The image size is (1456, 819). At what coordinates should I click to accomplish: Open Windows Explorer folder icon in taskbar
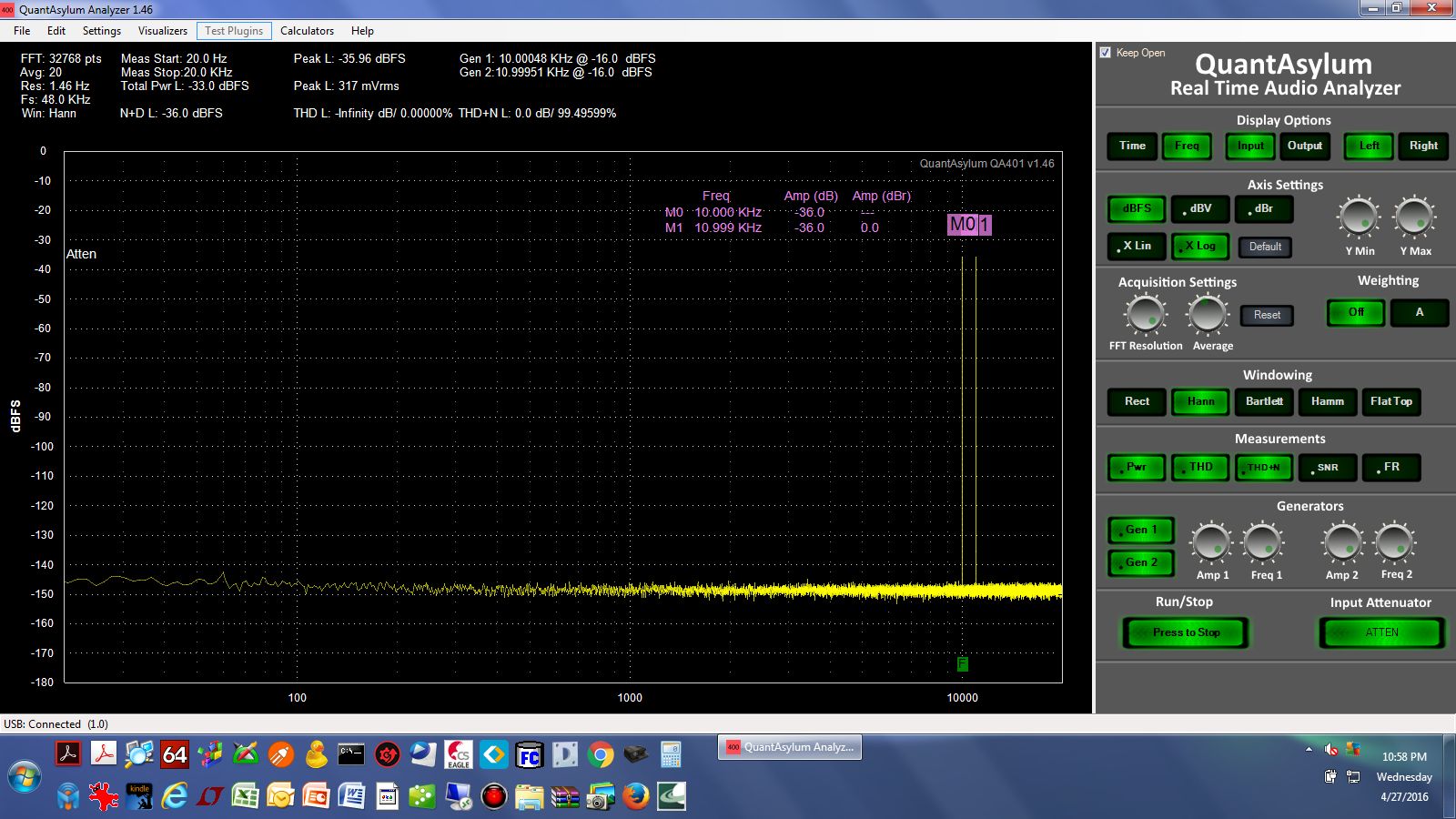coord(529,796)
